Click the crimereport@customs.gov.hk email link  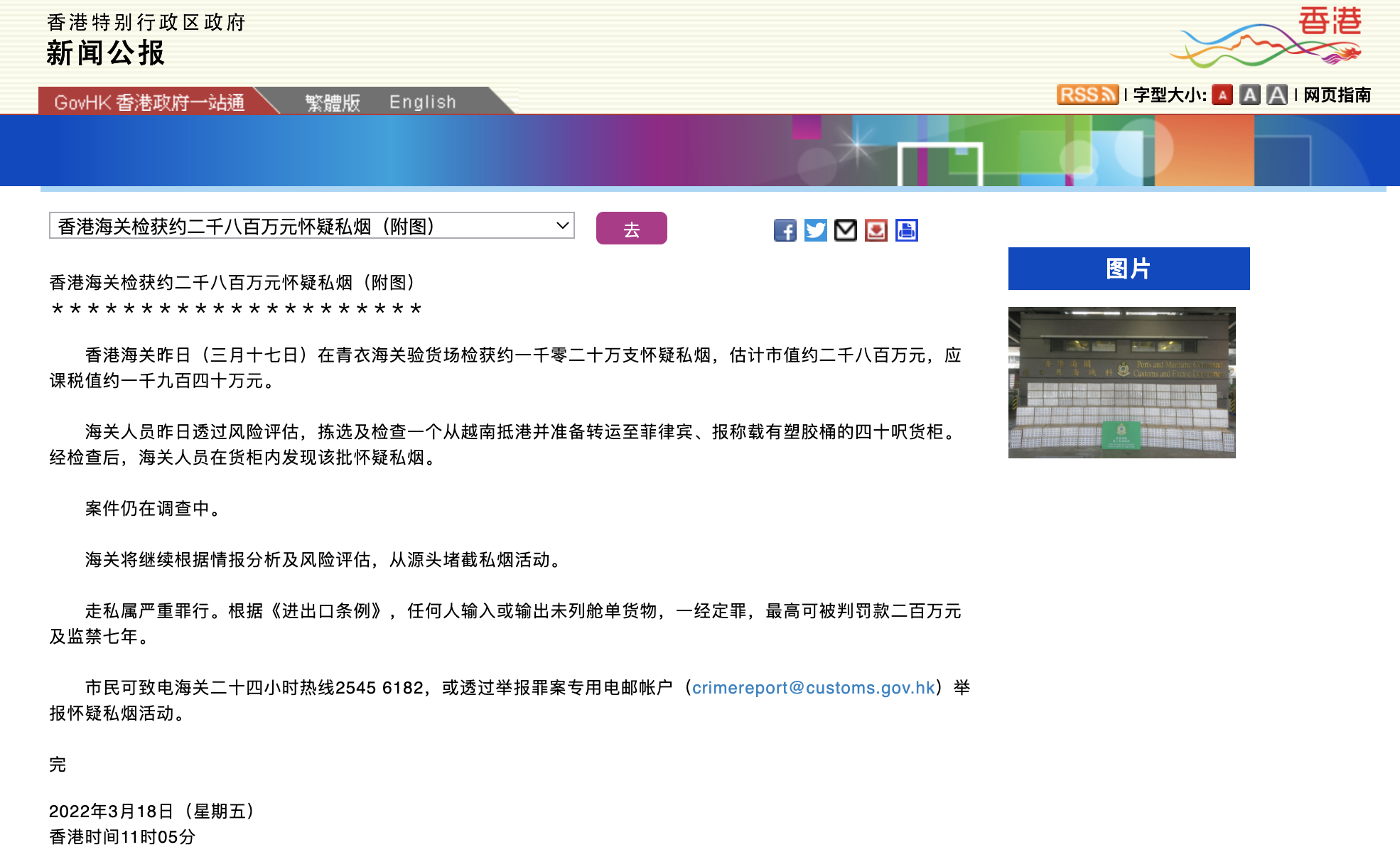813,688
